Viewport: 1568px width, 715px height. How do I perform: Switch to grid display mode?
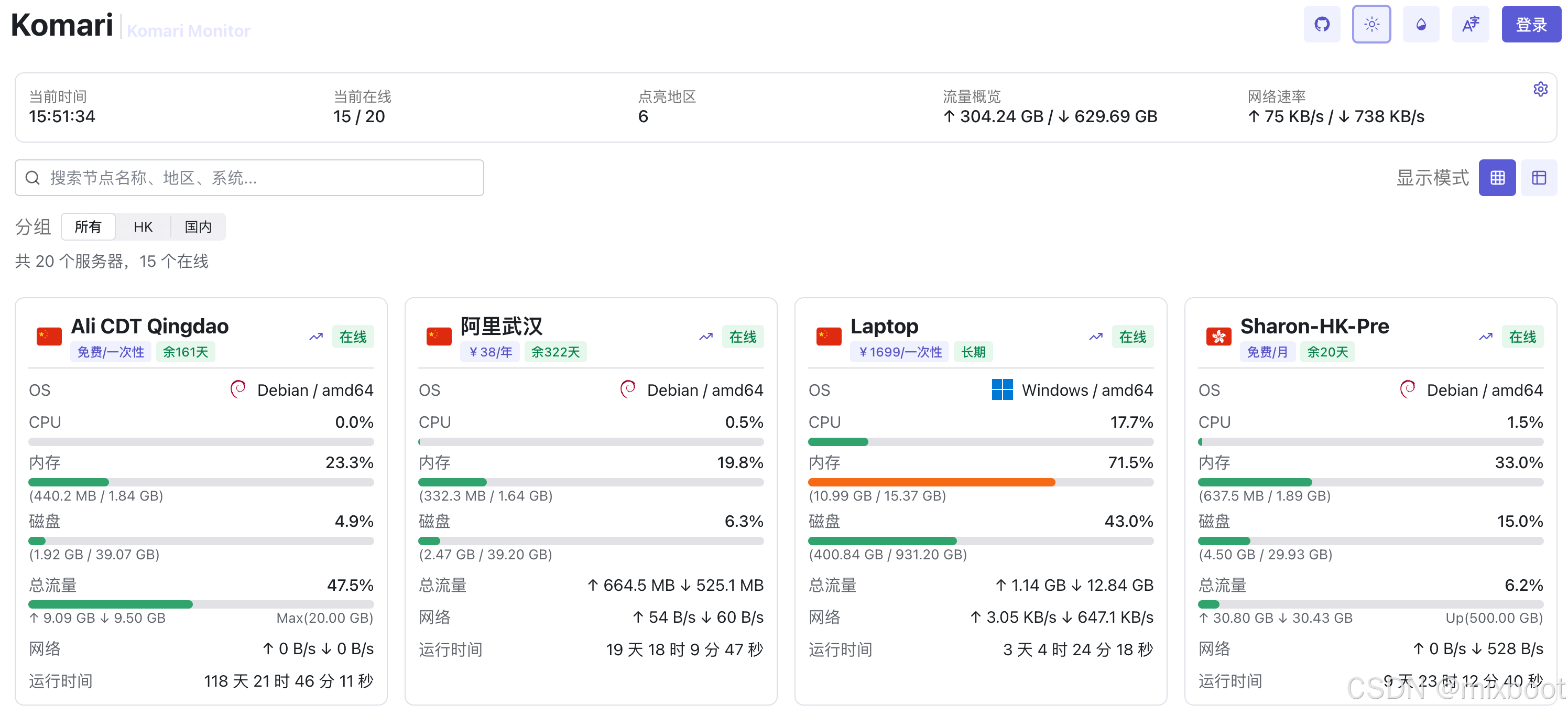click(1497, 178)
